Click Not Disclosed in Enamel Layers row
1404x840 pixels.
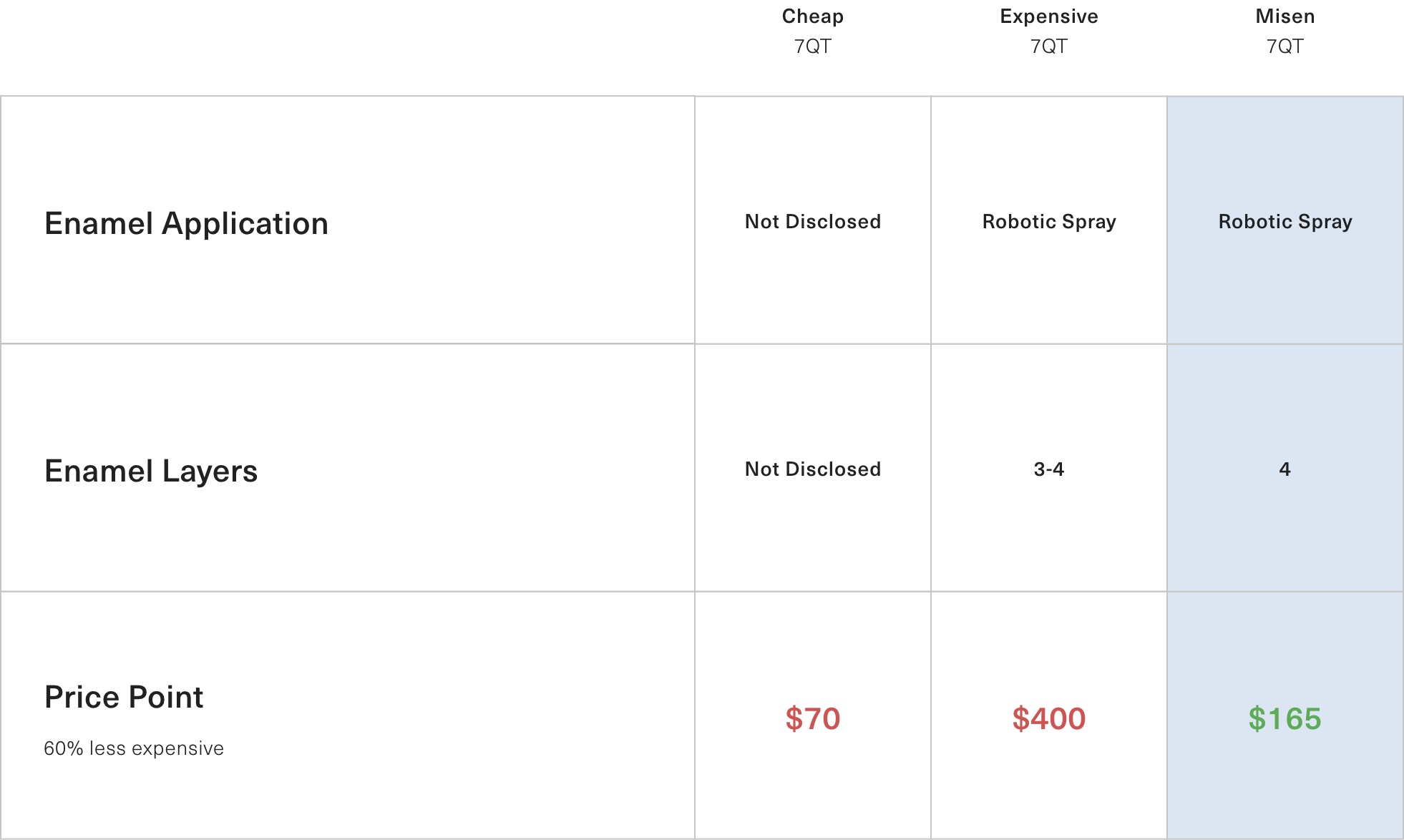tap(813, 469)
